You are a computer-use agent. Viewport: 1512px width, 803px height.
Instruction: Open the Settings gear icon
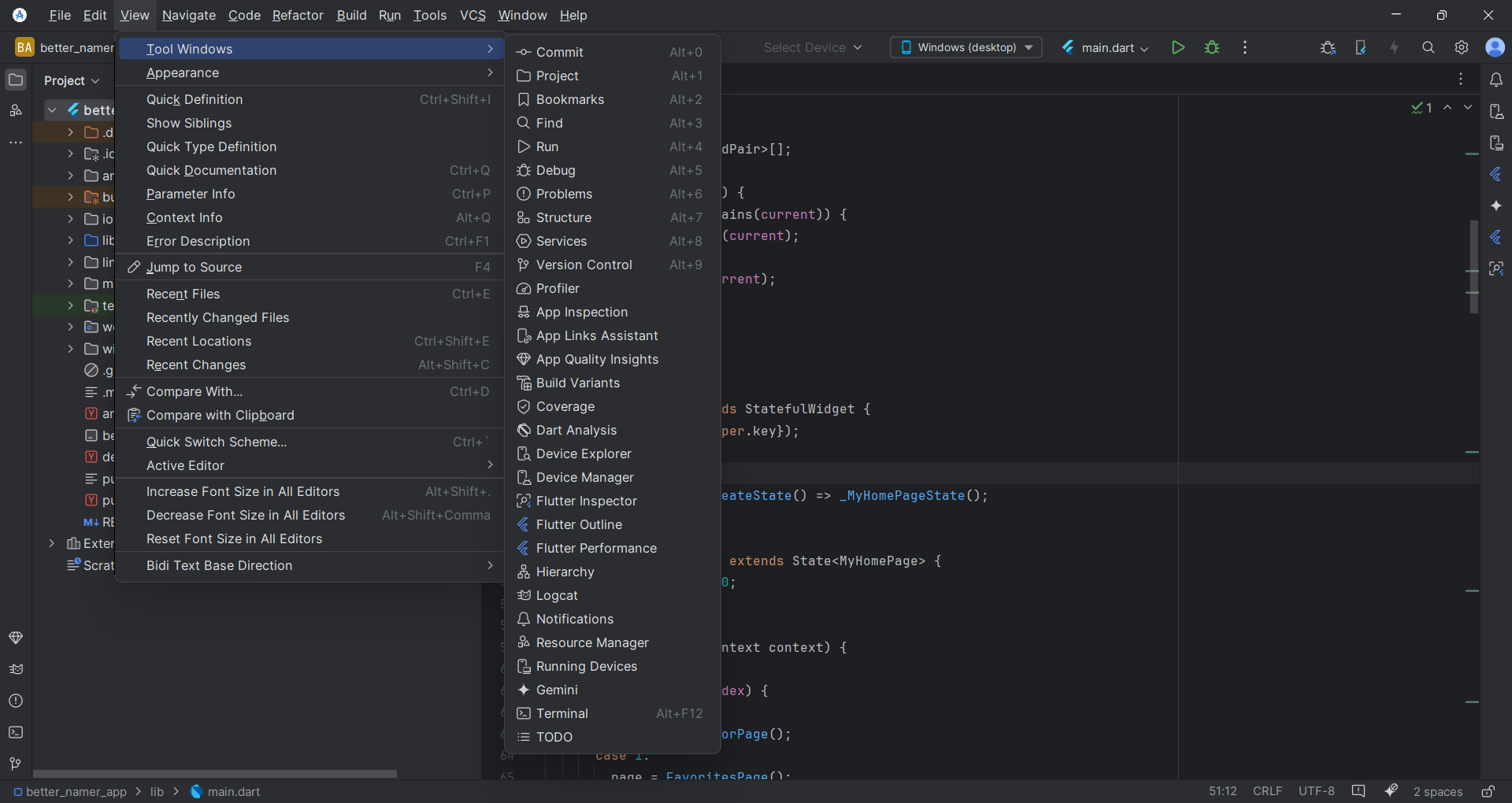tap(1462, 47)
